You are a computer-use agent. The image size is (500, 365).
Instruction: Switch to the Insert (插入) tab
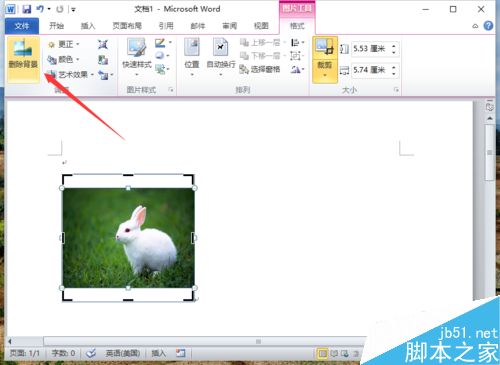pyautogui.click(x=88, y=26)
